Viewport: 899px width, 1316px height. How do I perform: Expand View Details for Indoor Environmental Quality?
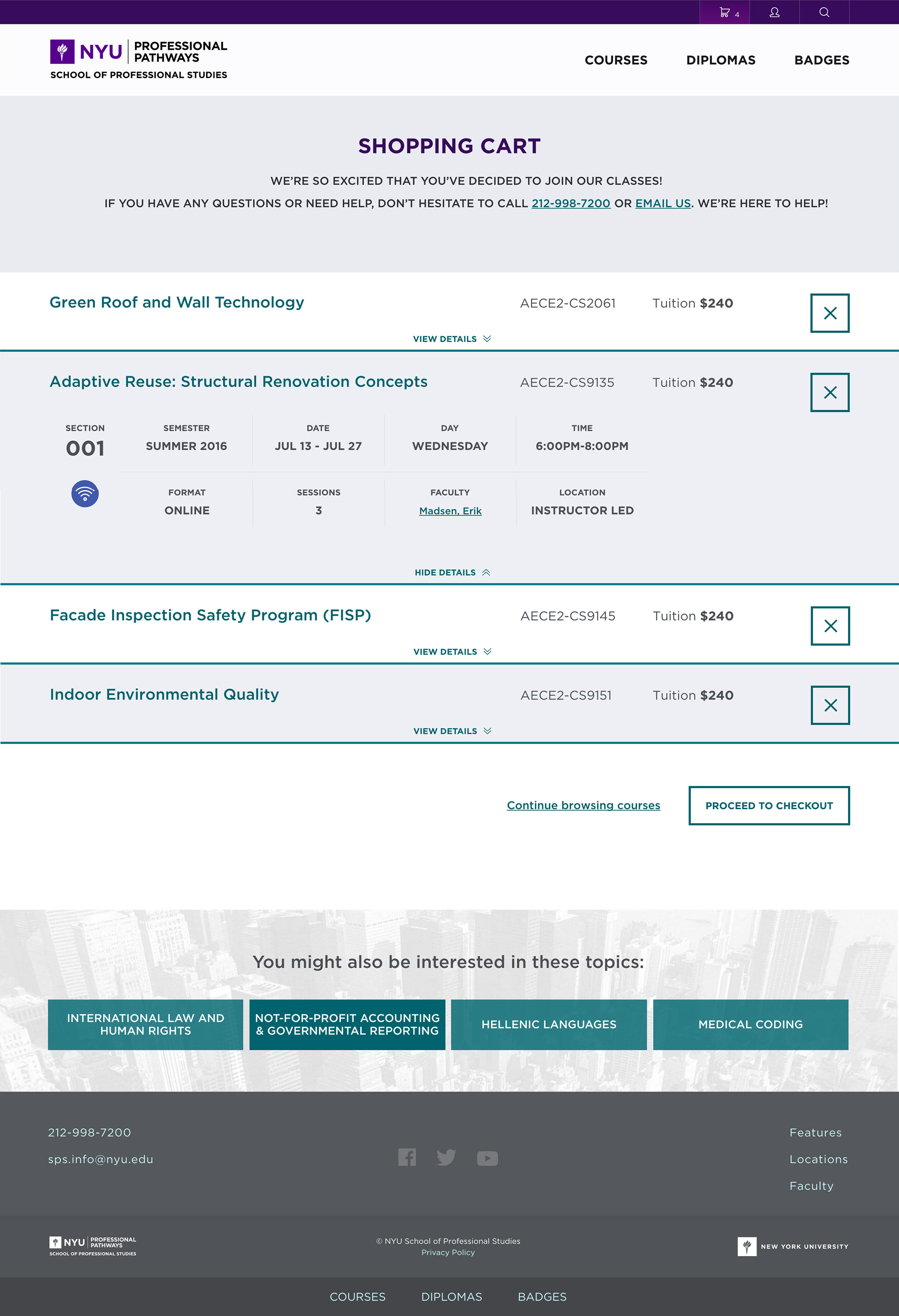[452, 731]
